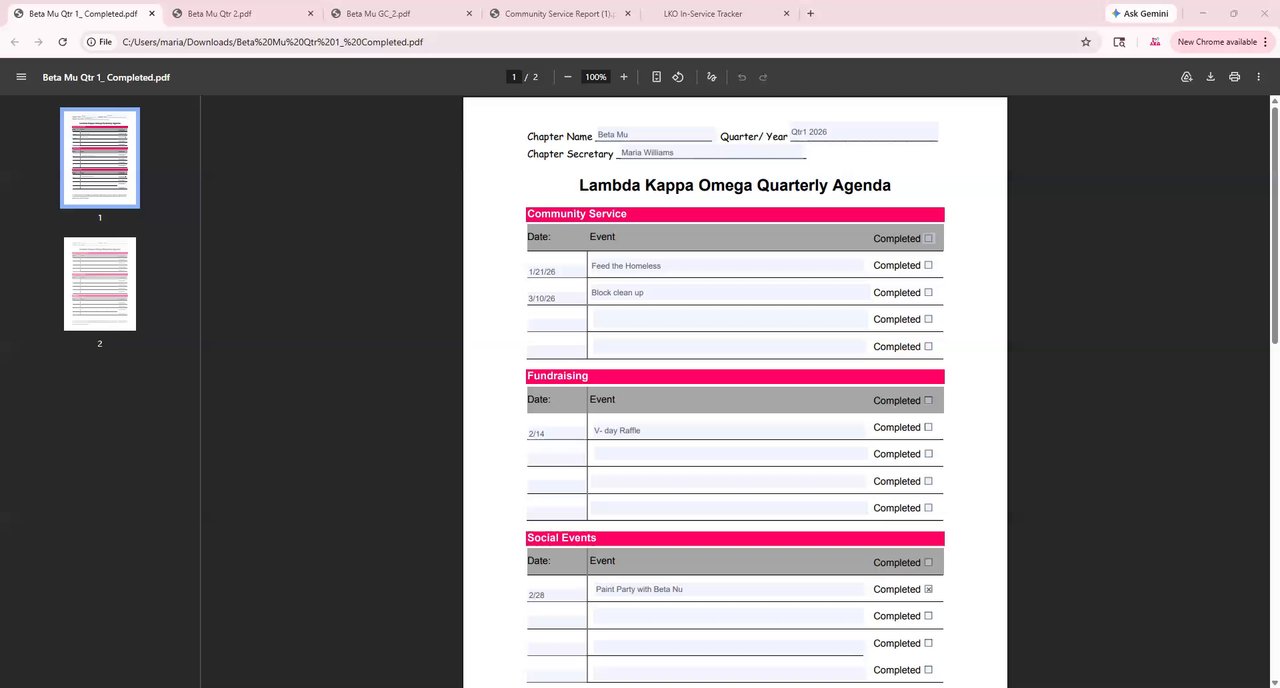The height and width of the screenshot is (688, 1280).
Task: Click the Chapter Name field Beta Mu
Action: [x=653, y=134]
